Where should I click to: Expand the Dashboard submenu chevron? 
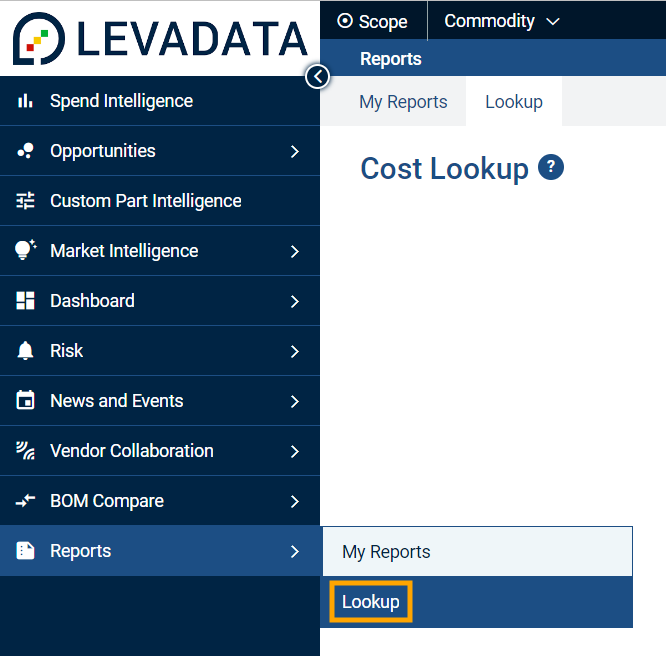coord(294,301)
